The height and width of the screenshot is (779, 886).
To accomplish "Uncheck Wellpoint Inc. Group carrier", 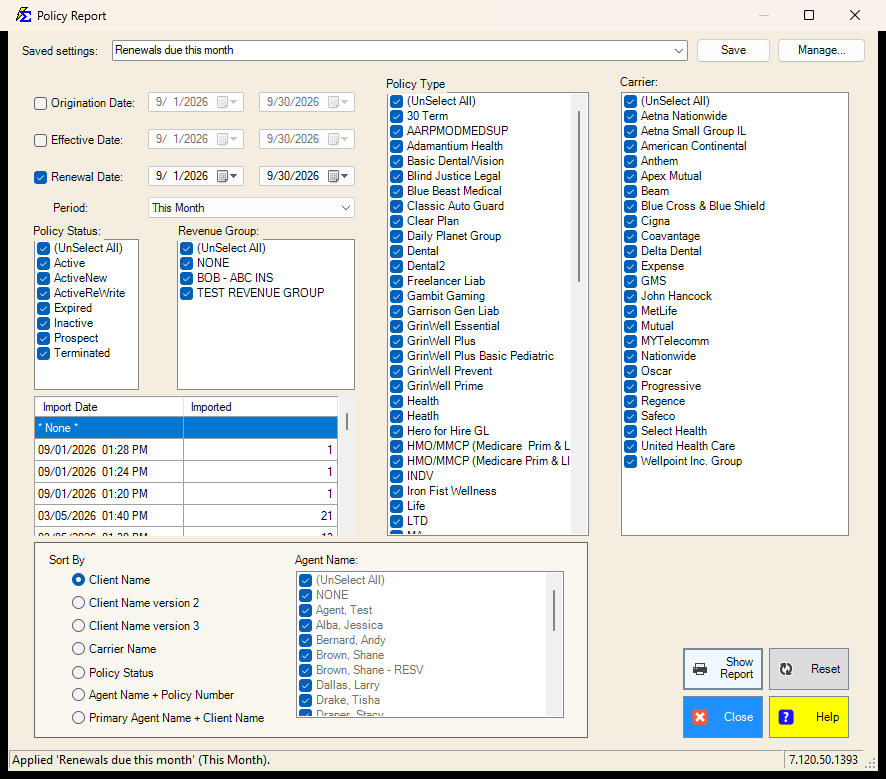I will tap(631, 462).
